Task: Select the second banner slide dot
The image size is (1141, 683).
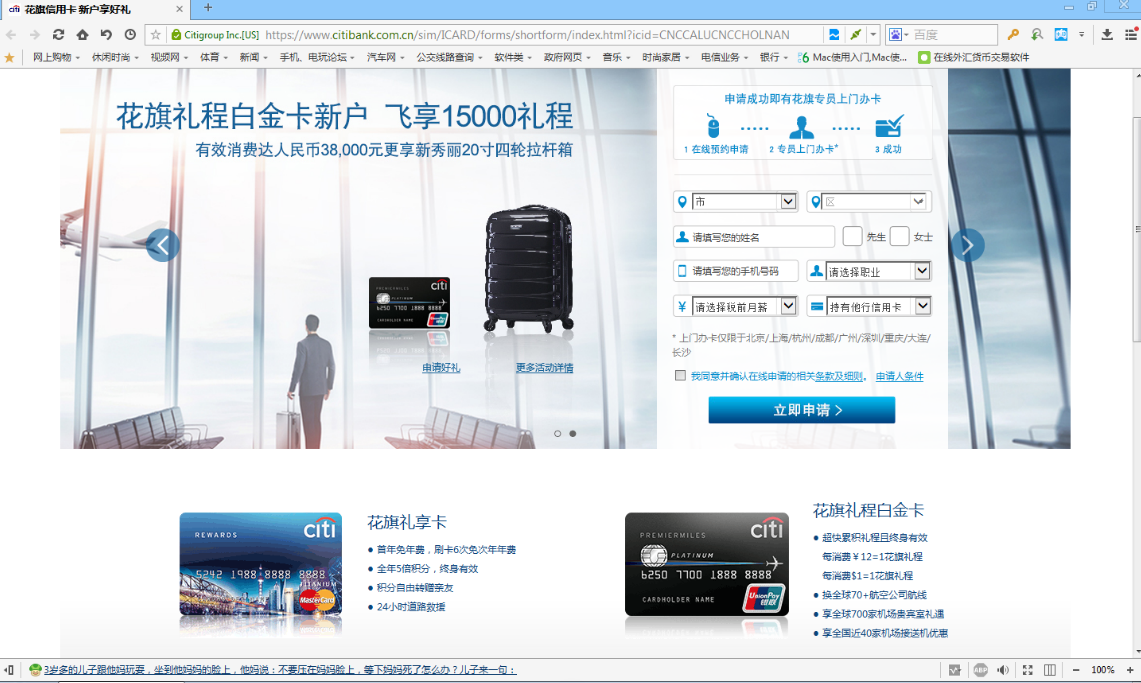Action: (x=573, y=434)
